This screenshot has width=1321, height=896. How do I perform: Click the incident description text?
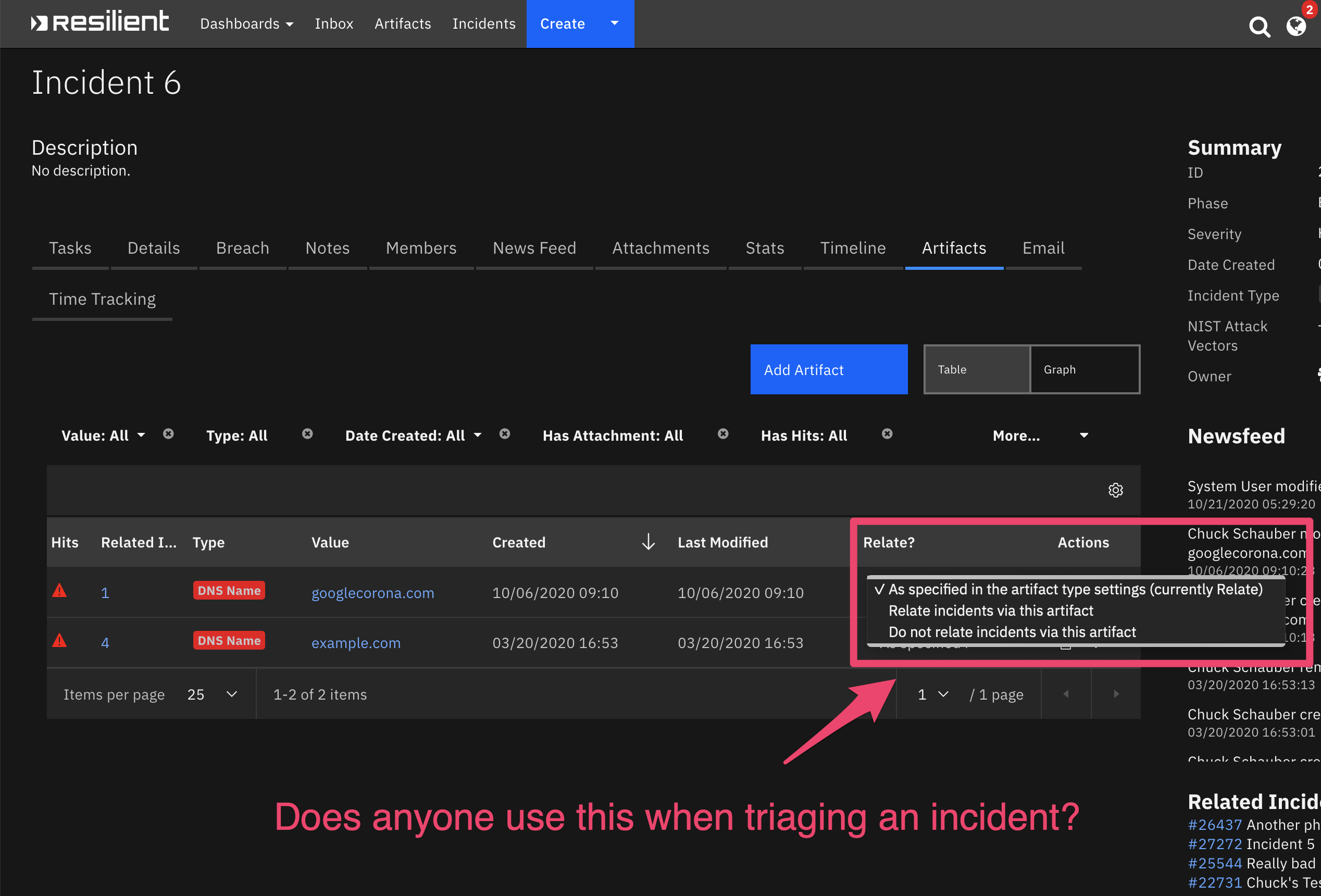pos(81,170)
